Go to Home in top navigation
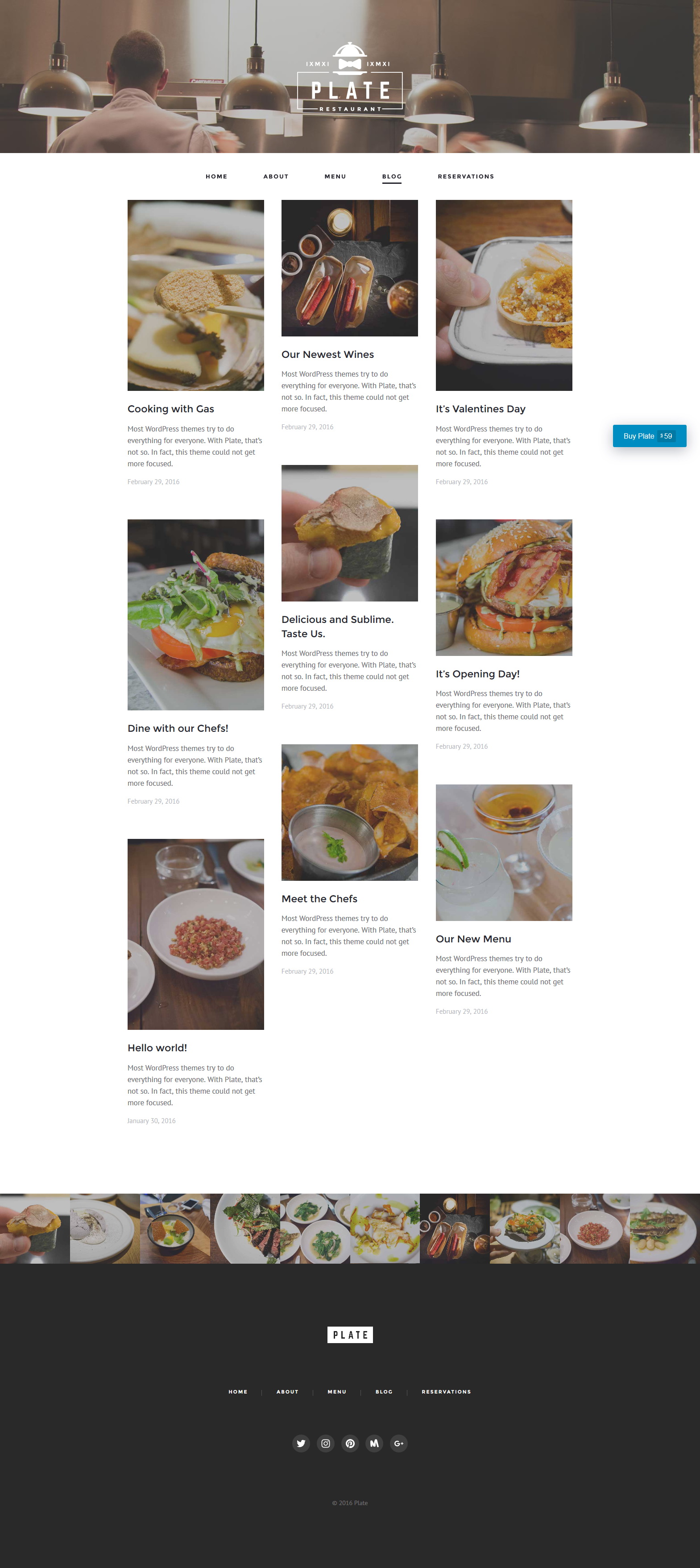 coord(216,177)
